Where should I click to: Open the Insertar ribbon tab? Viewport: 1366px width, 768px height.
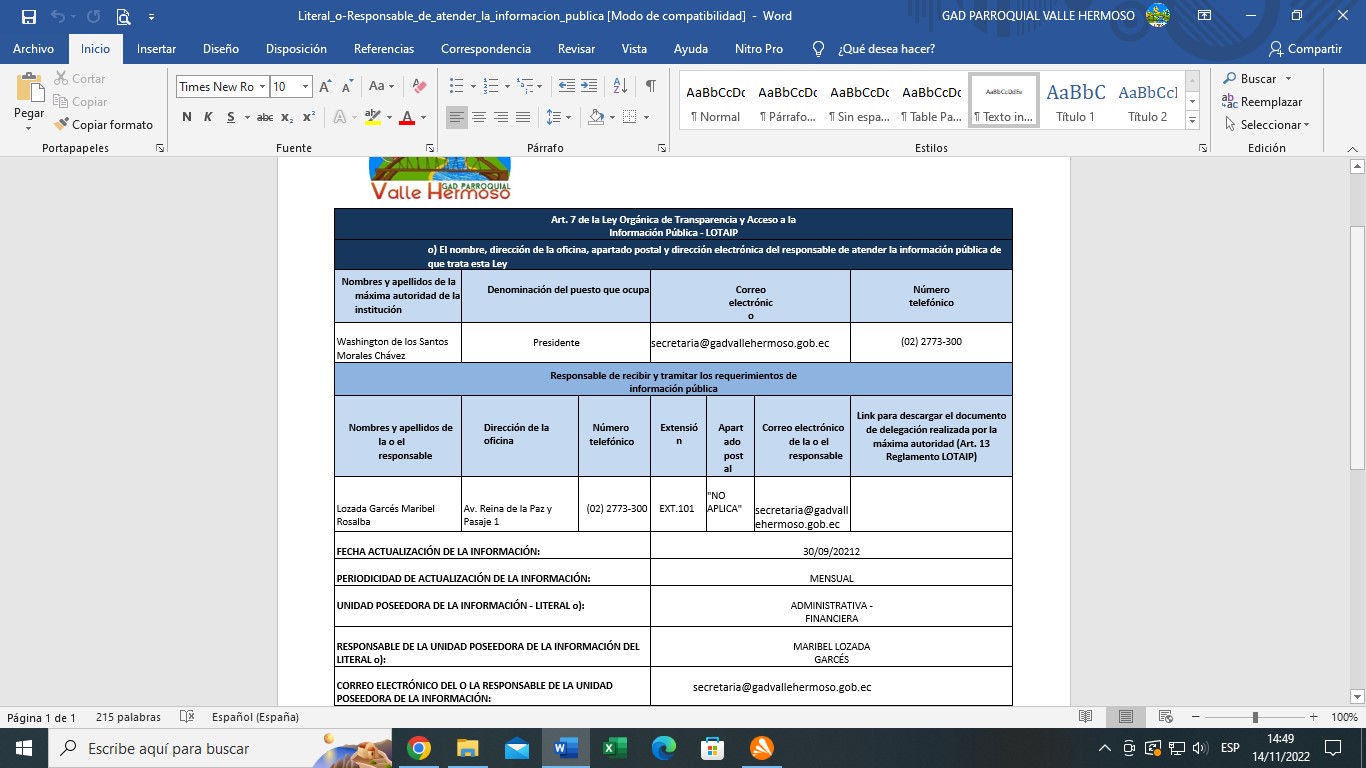click(x=156, y=49)
